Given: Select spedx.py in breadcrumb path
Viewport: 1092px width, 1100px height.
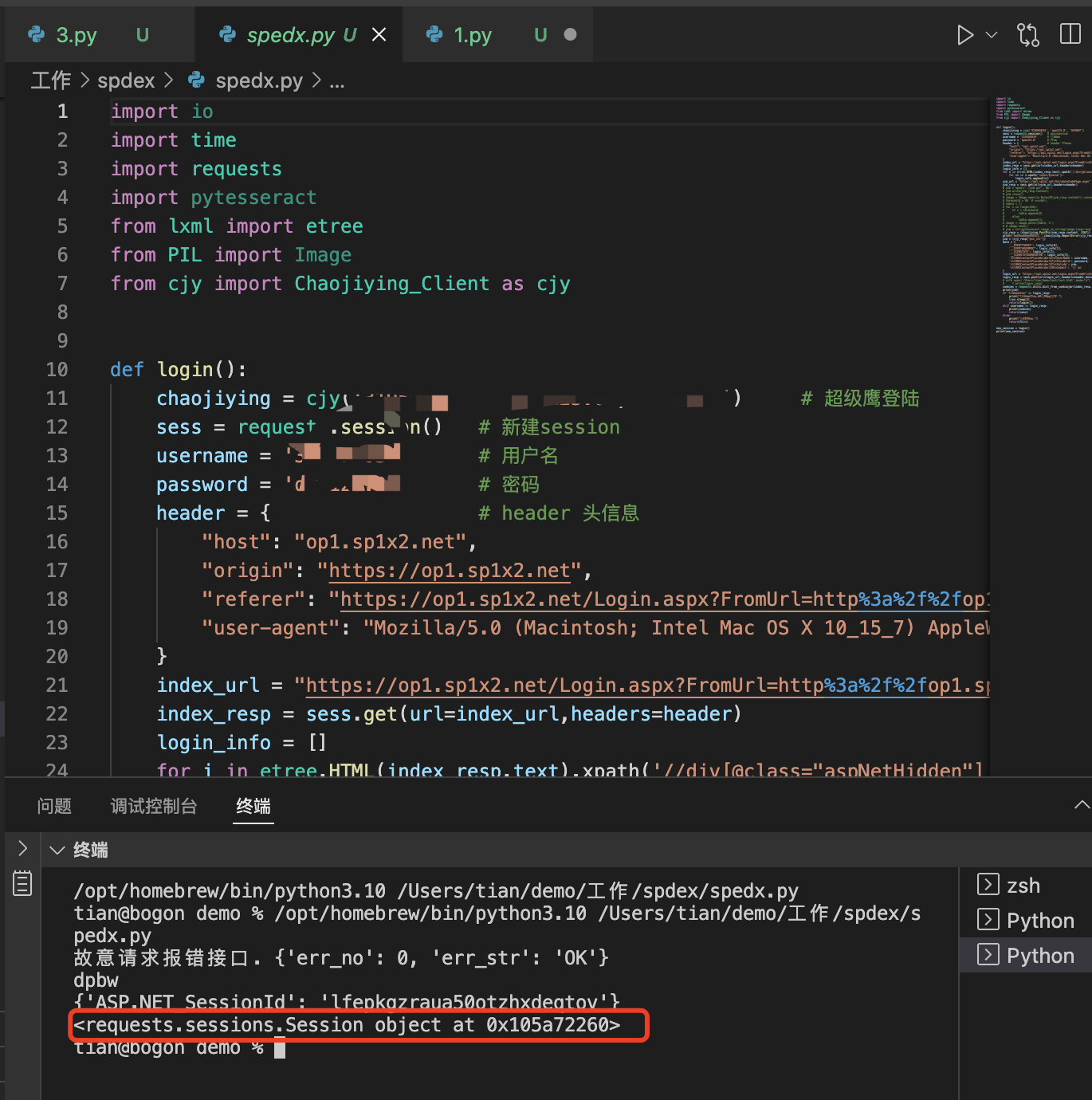Looking at the screenshot, I should [x=259, y=81].
